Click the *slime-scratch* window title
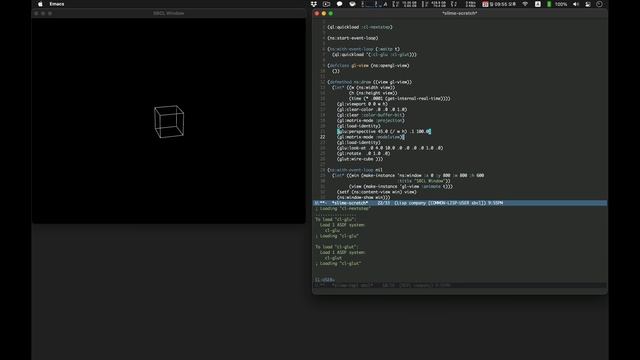The height and width of the screenshot is (360, 640). (x=460, y=13)
